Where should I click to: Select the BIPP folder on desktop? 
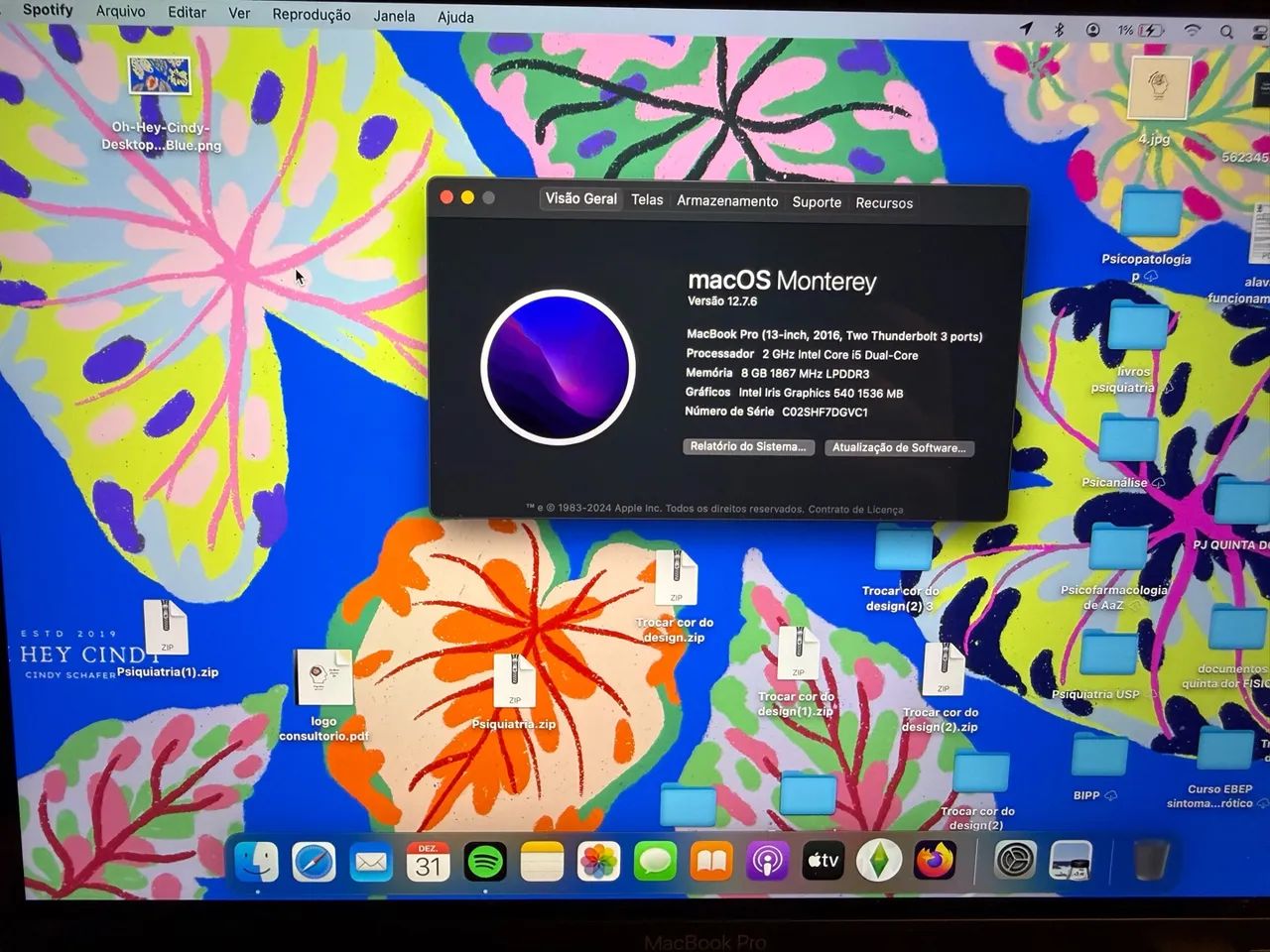point(1099,755)
